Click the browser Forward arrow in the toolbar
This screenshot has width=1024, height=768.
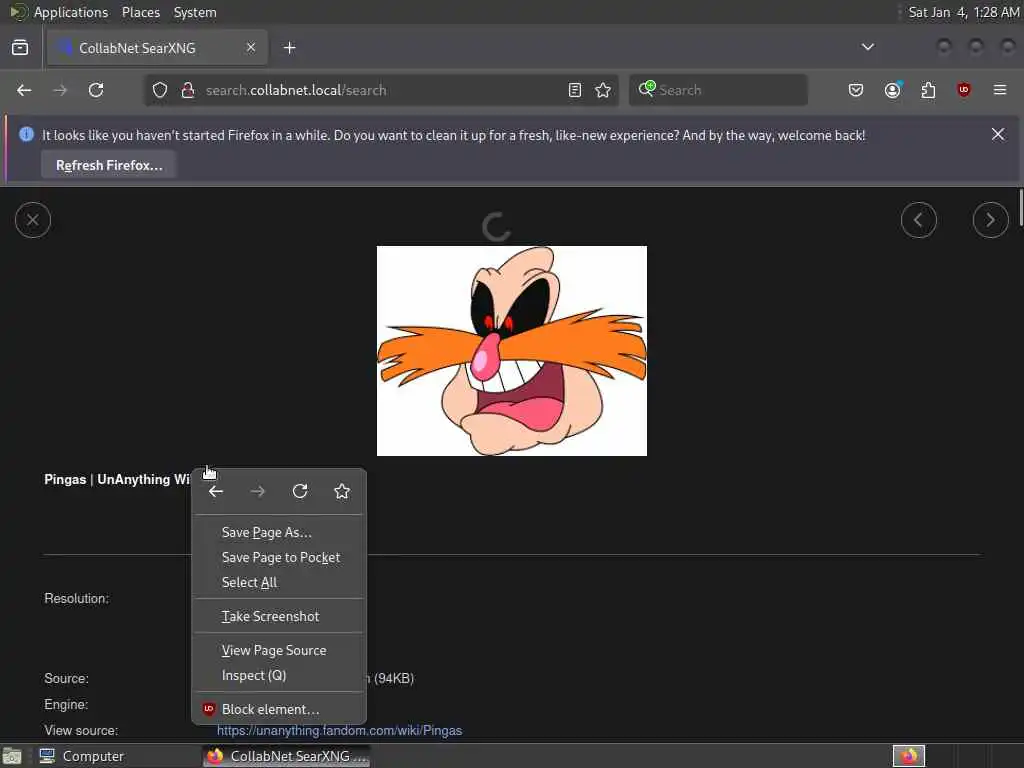(x=60, y=90)
